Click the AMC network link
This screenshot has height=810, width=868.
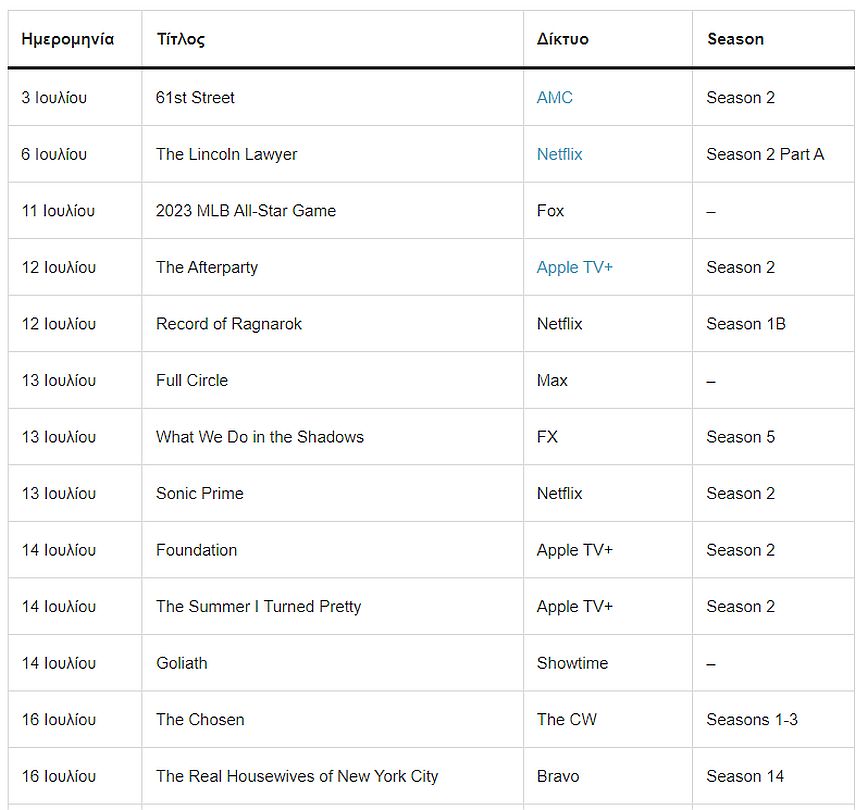point(554,97)
